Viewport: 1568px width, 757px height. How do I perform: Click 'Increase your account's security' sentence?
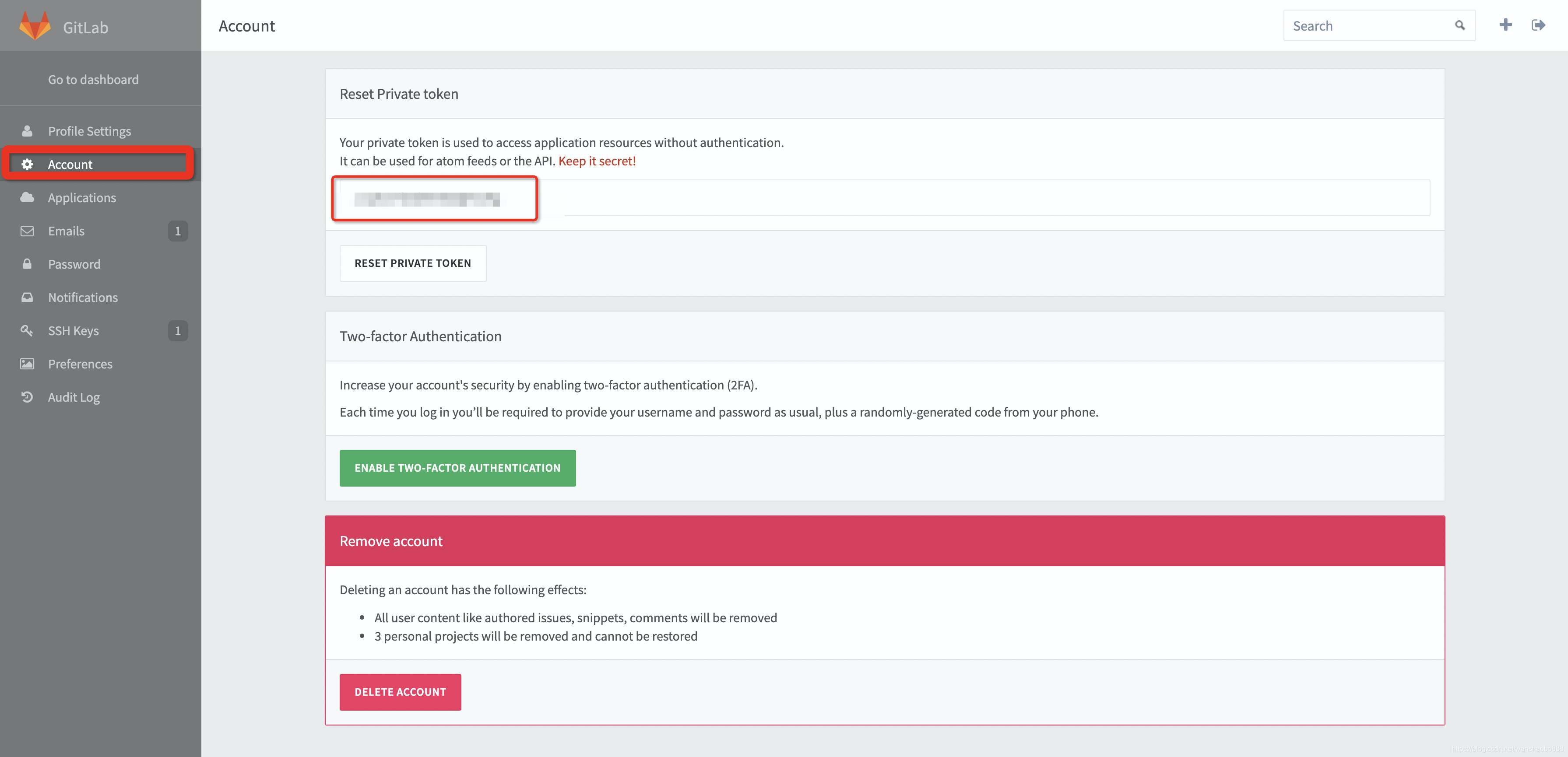(548, 385)
